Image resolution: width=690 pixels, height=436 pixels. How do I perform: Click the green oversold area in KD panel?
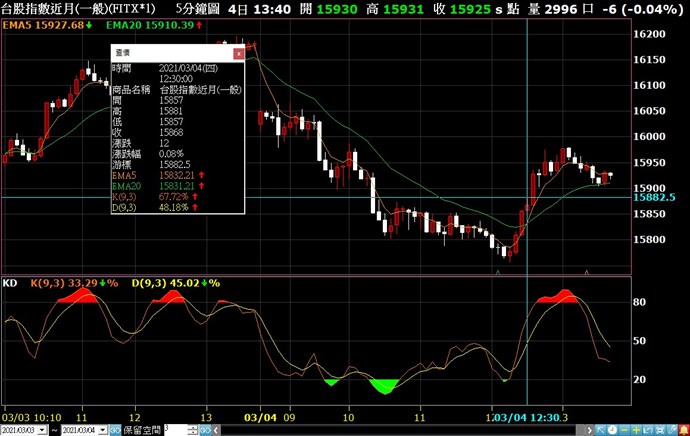pyautogui.click(x=383, y=385)
